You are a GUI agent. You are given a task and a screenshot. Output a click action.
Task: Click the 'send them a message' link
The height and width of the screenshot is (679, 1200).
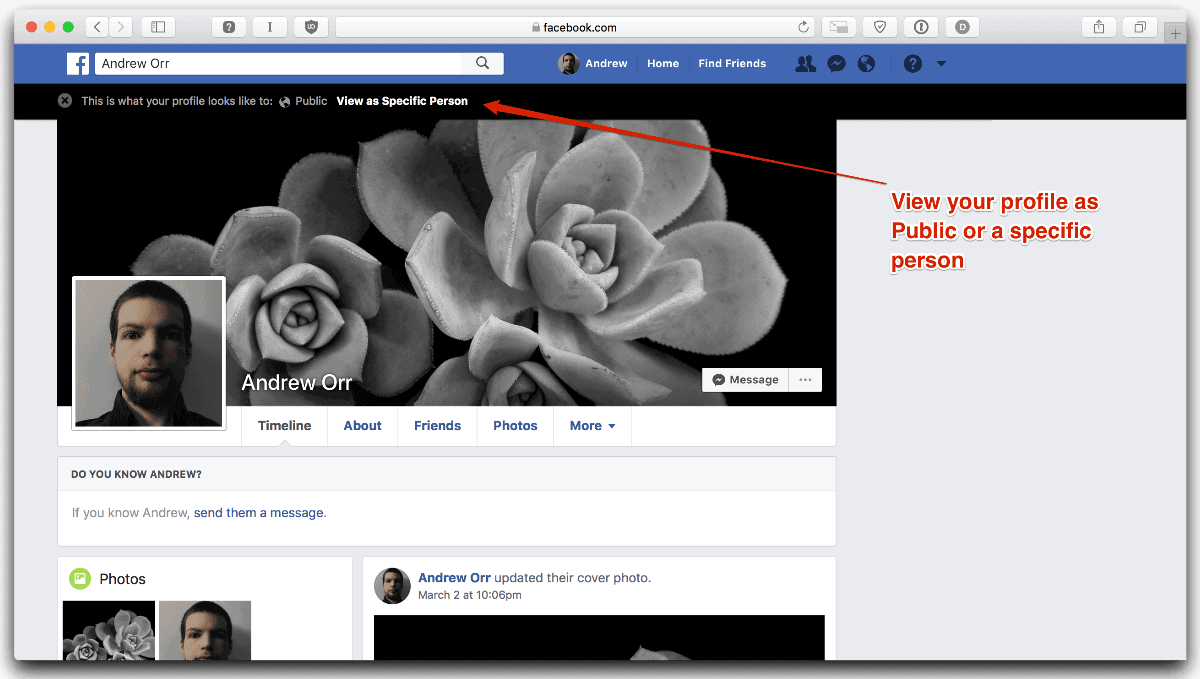click(x=259, y=513)
